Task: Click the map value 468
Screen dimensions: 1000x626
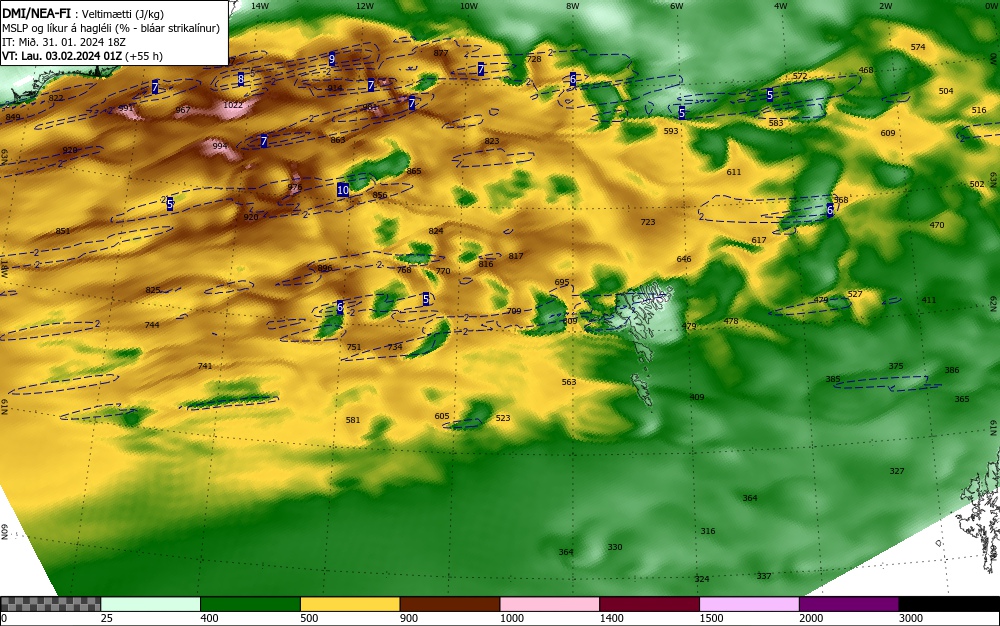Action: pyautogui.click(x=866, y=70)
